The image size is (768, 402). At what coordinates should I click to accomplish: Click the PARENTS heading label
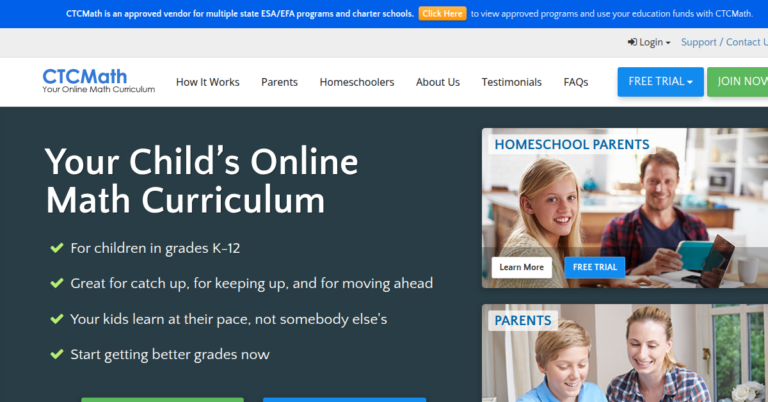[x=523, y=321]
